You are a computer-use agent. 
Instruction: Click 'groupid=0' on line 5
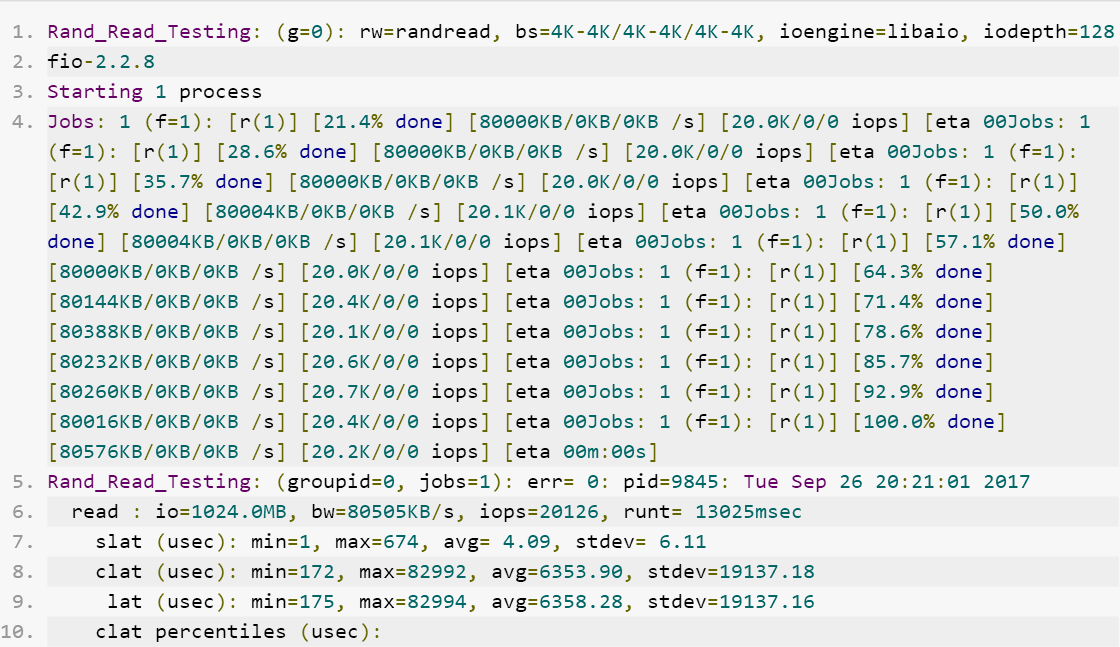tap(341, 482)
